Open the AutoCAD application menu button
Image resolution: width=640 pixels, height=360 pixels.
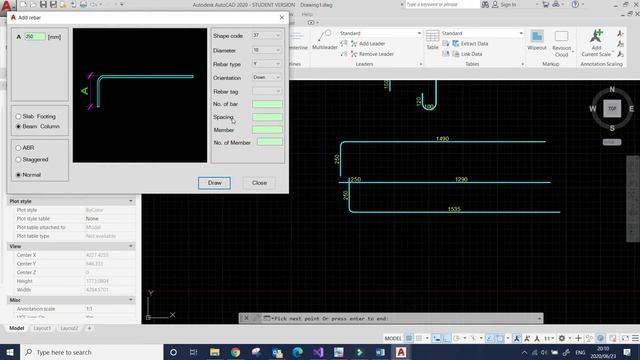coord(7,6)
